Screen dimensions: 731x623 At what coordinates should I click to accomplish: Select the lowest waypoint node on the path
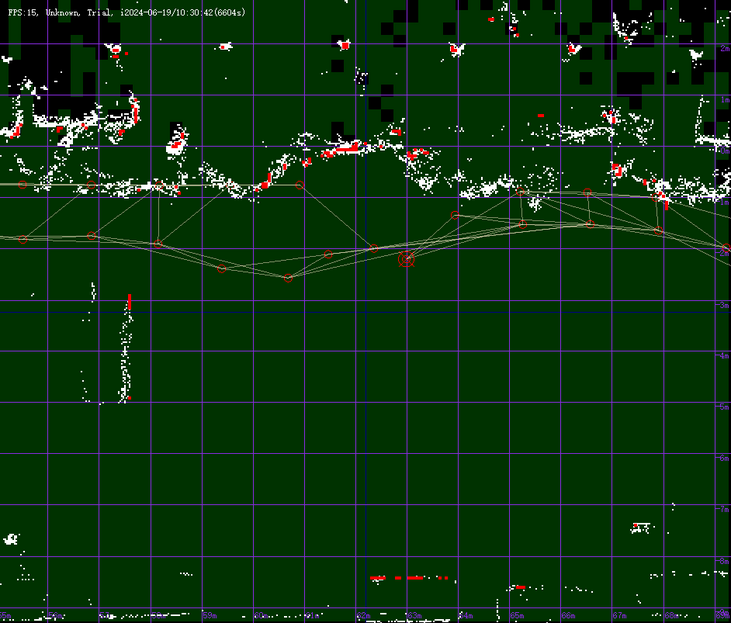coord(288,278)
